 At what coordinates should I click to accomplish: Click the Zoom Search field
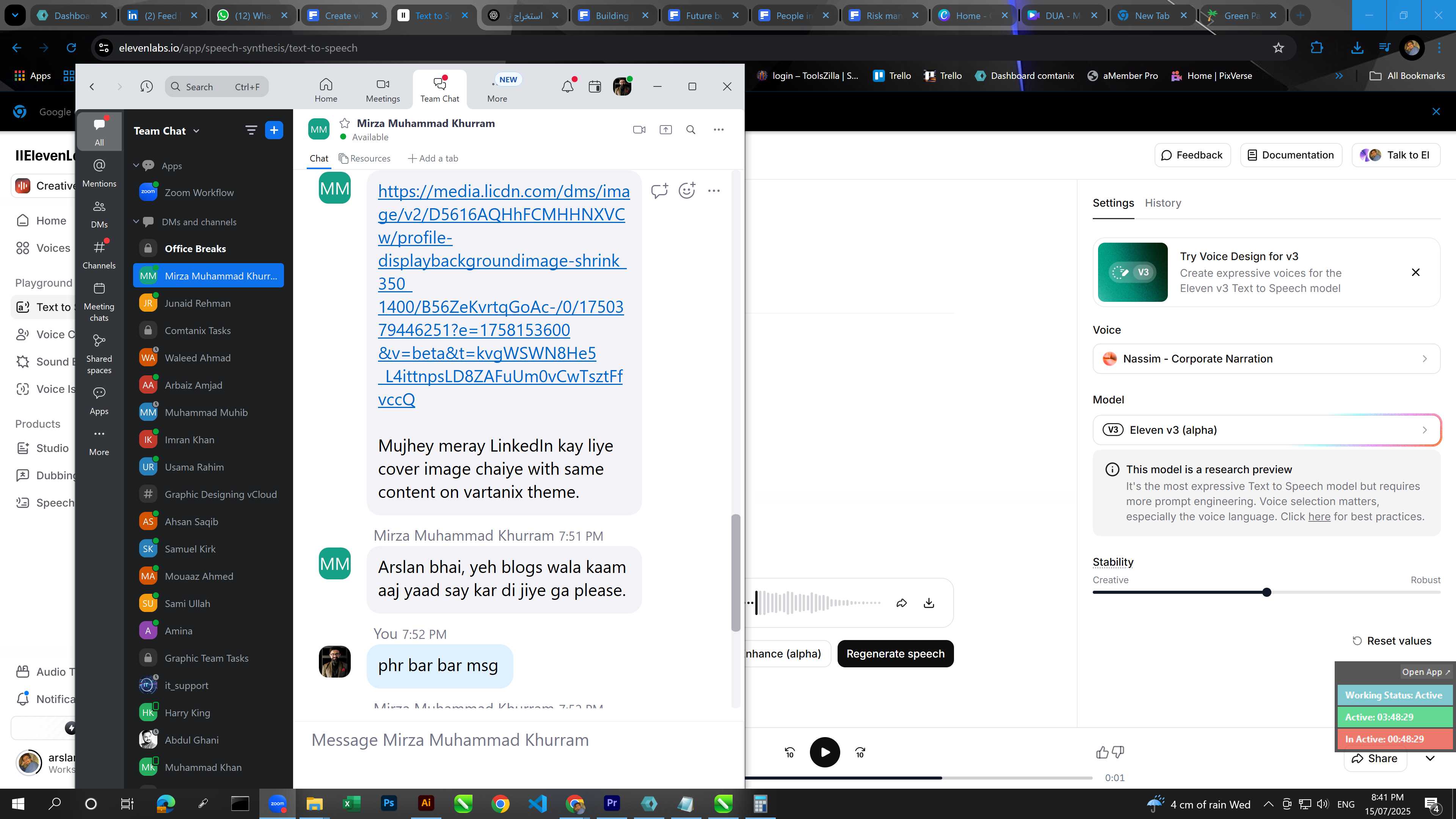click(x=217, y=86)
